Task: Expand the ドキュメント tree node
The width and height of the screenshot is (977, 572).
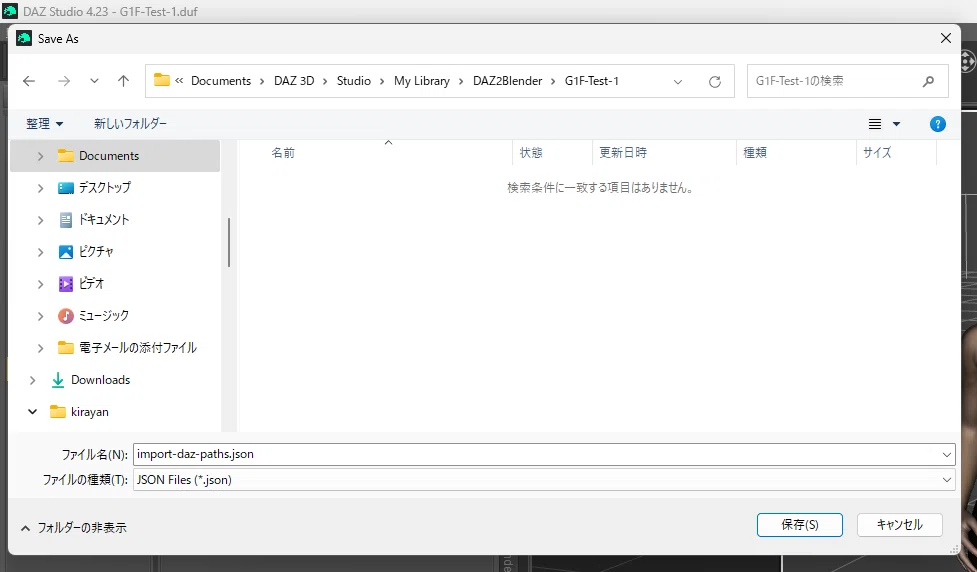Action: [40, 220]
